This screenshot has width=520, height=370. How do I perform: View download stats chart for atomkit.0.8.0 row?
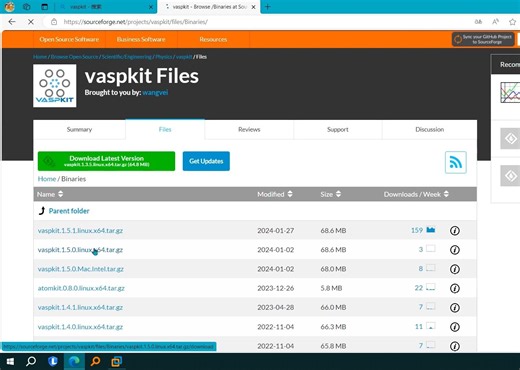pos(431,287)
